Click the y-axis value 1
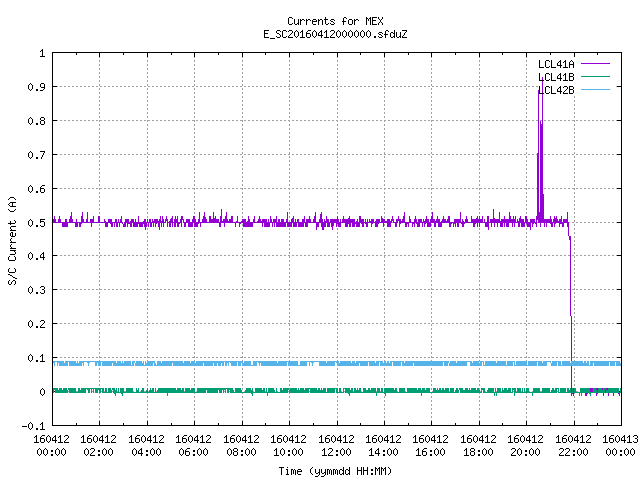640x480 pixels. click(42, 53)
